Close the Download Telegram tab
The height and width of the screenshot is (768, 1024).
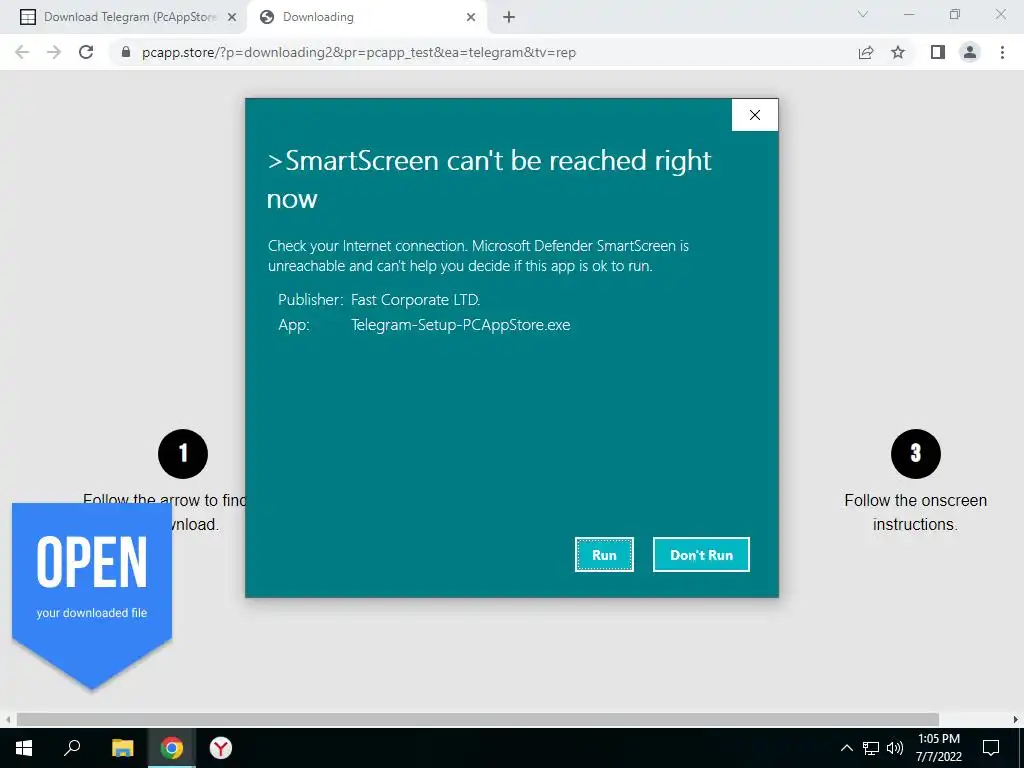tap(231, 18)
